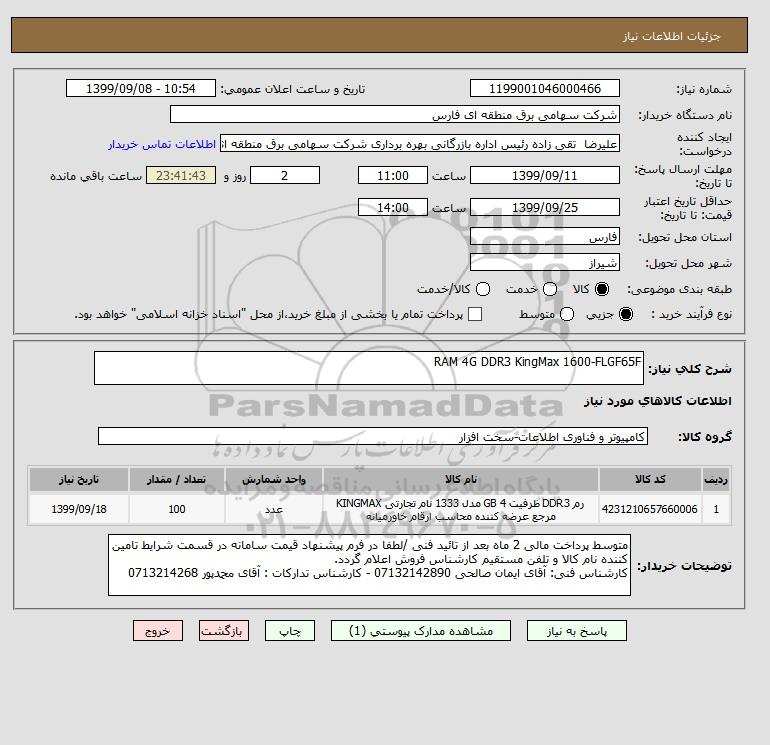The height and width of the screenshot is (745, 770).
Task: Click the نام کالا column header
Action: (x=461, y=479)
